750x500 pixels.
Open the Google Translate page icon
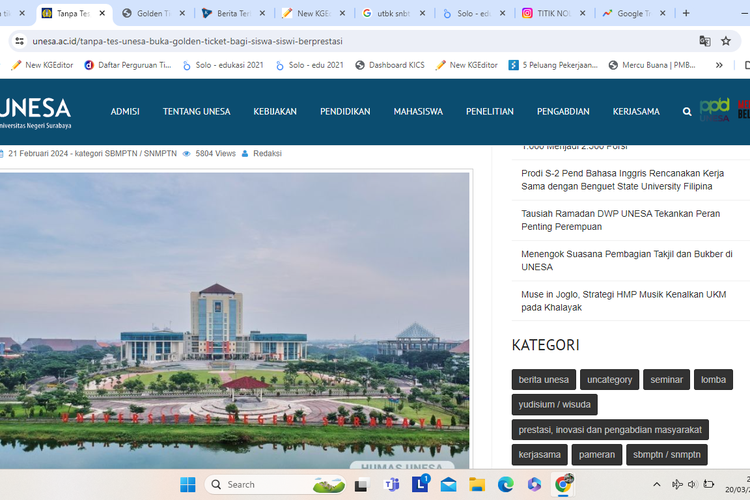click(705, 41)
